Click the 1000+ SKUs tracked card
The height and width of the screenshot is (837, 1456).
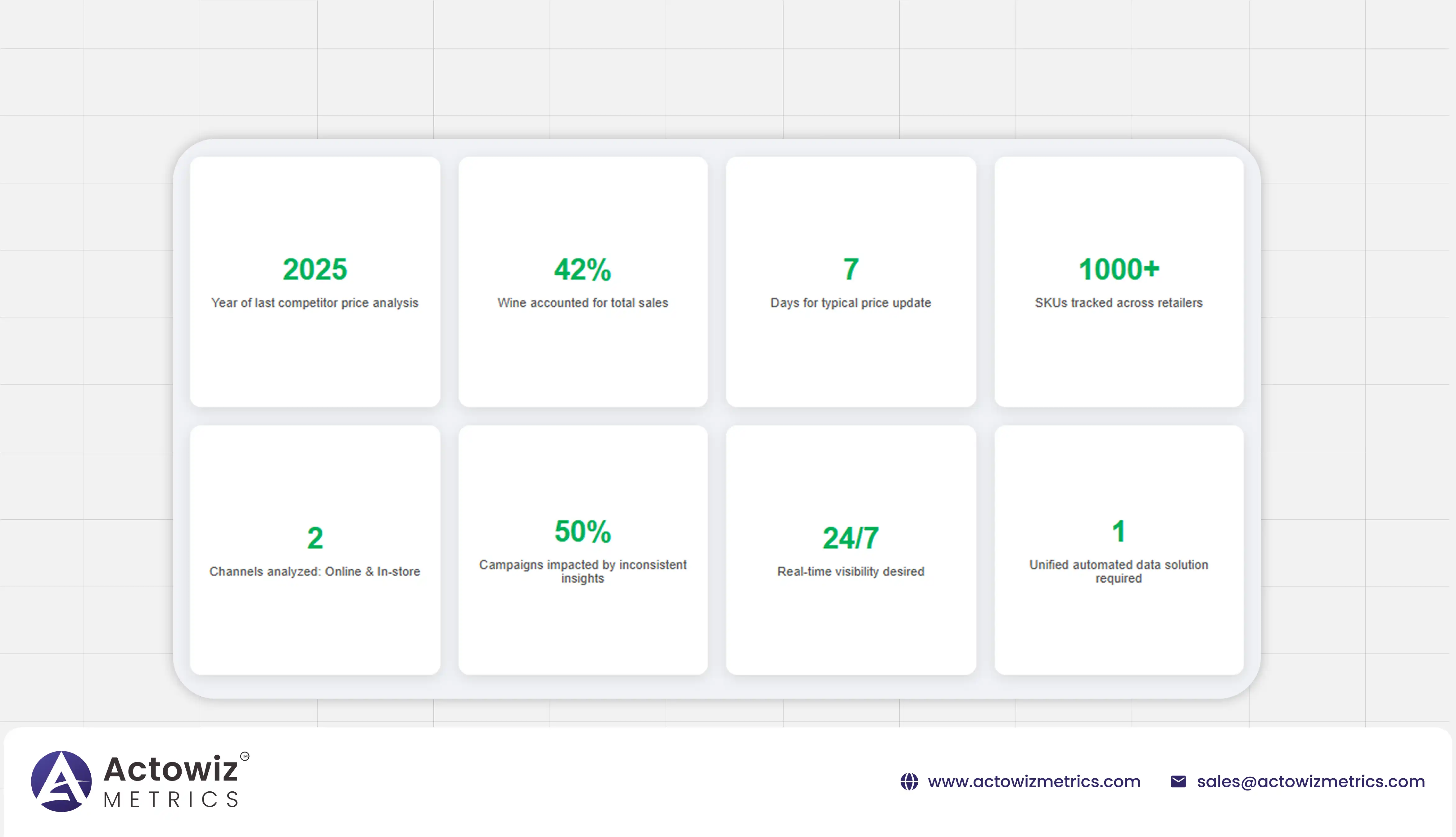pyautogui.click(x=1119, y=281)
